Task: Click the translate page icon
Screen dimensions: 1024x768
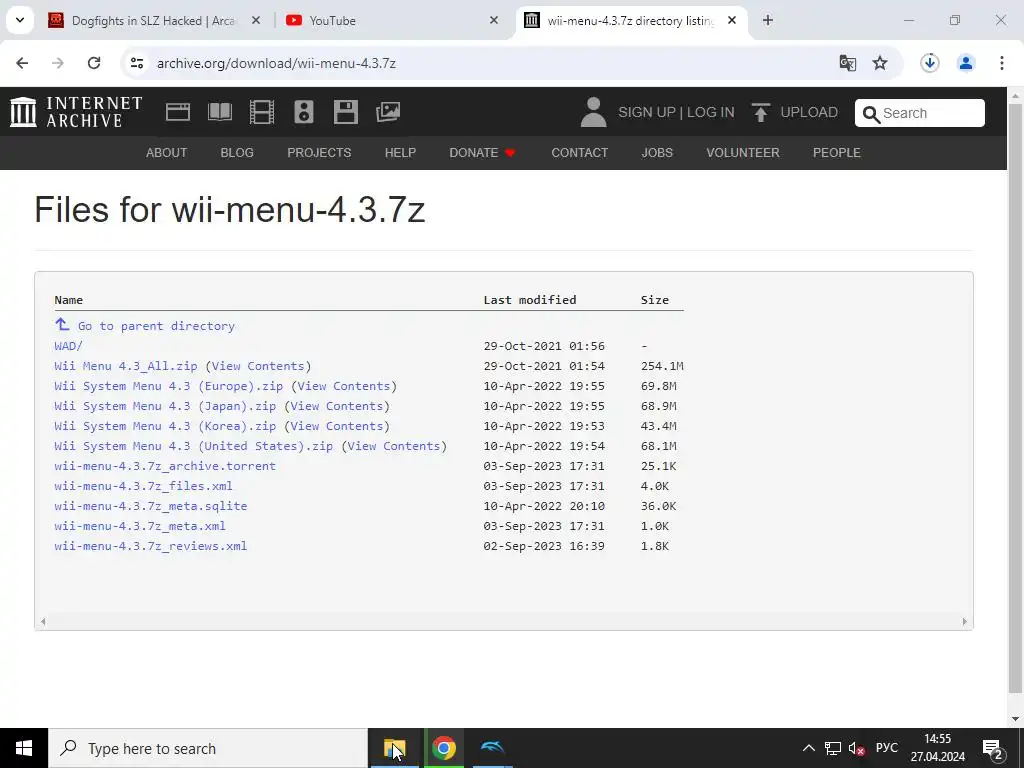Action: point(848,63)
